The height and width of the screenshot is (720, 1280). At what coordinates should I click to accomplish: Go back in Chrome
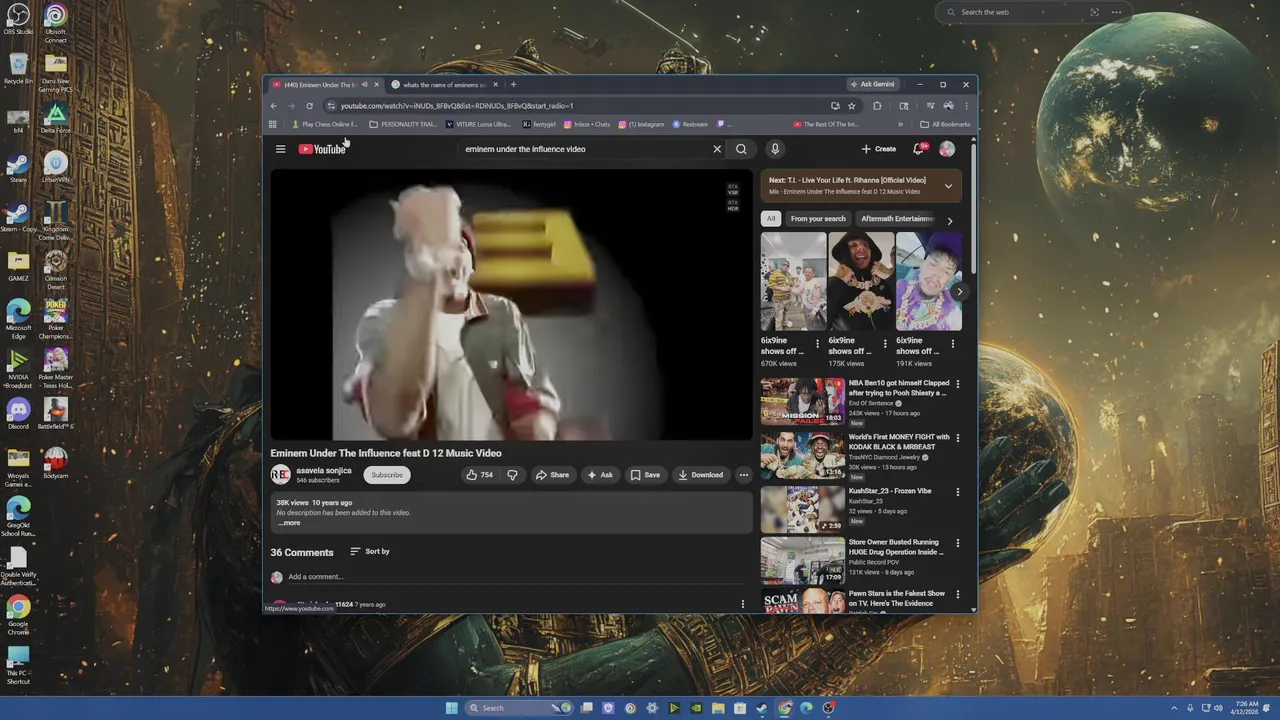(274, 106)
